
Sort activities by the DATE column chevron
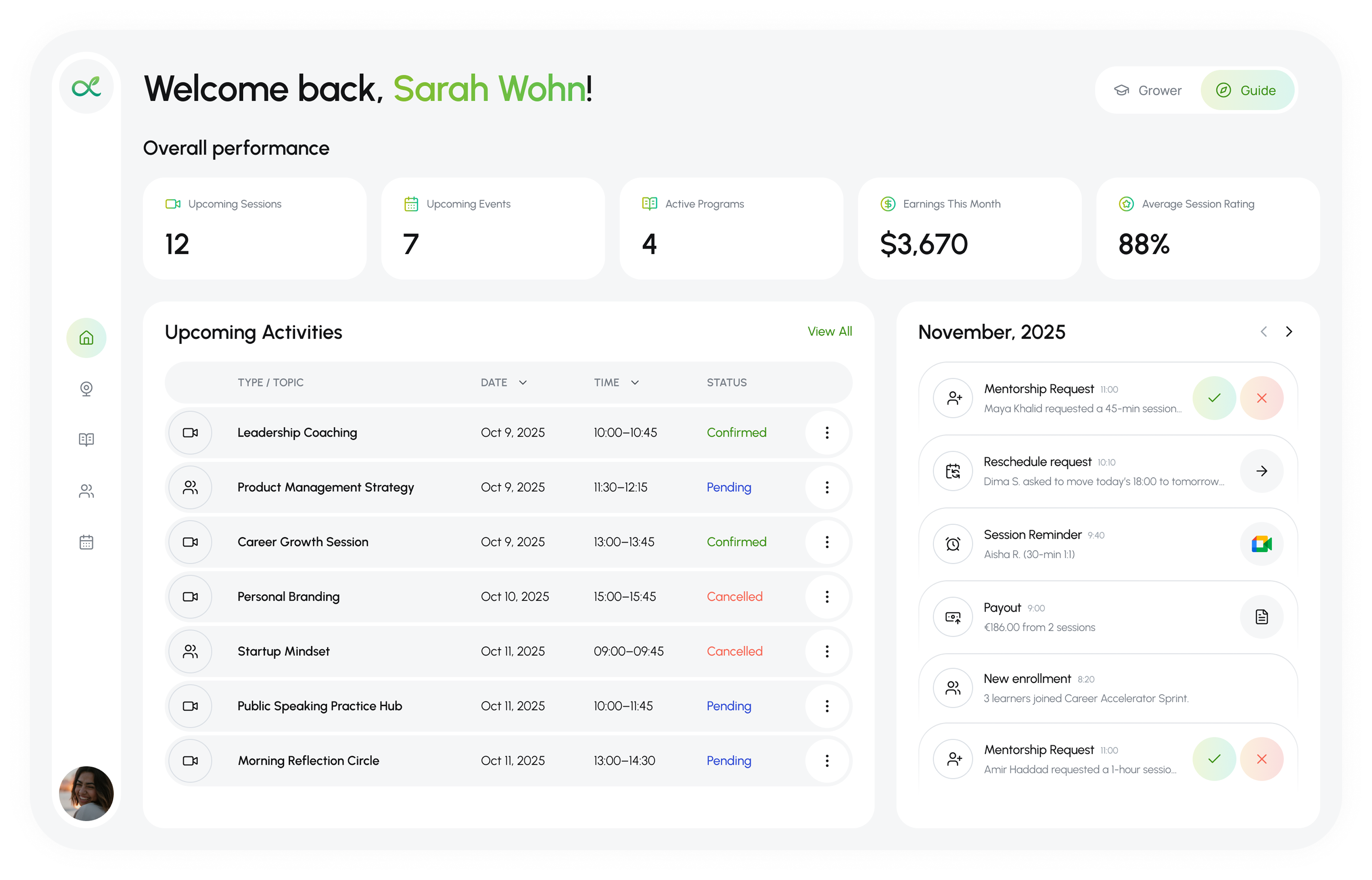[523, 383]
